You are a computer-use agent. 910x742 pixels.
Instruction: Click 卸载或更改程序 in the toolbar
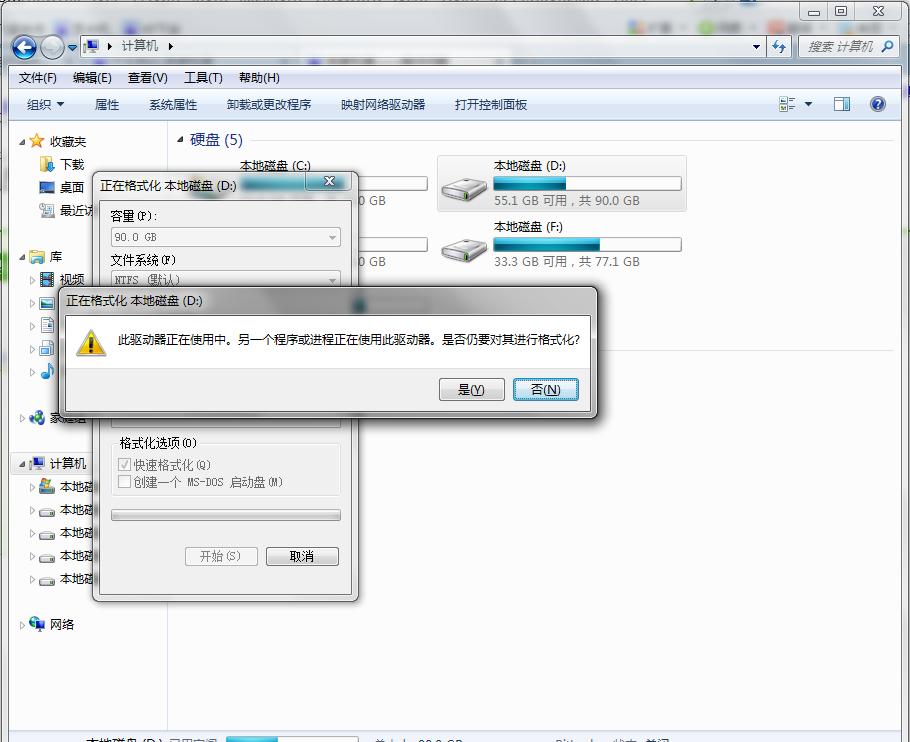point(269,105)
